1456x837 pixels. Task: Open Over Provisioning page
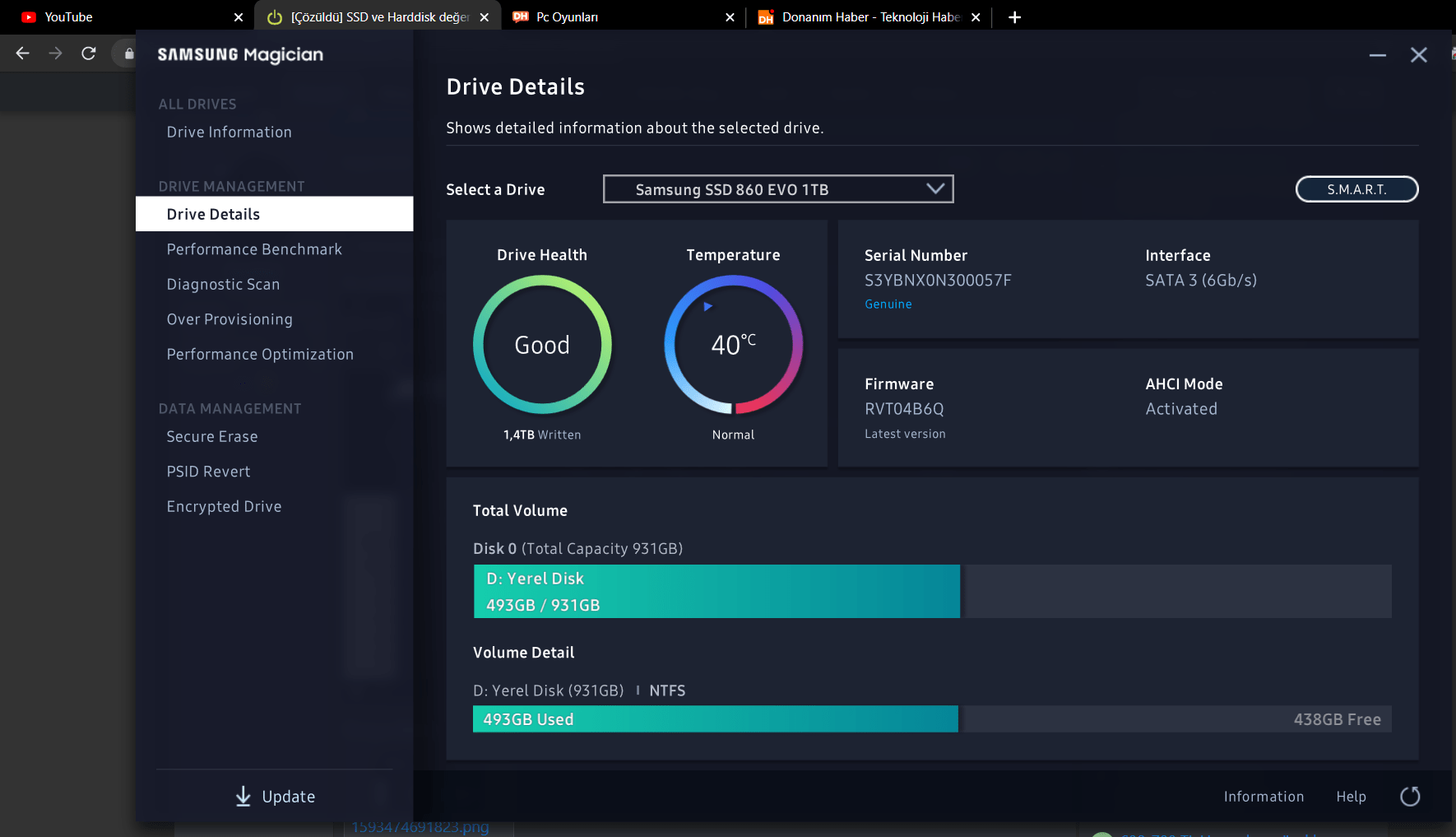[230, 319]
